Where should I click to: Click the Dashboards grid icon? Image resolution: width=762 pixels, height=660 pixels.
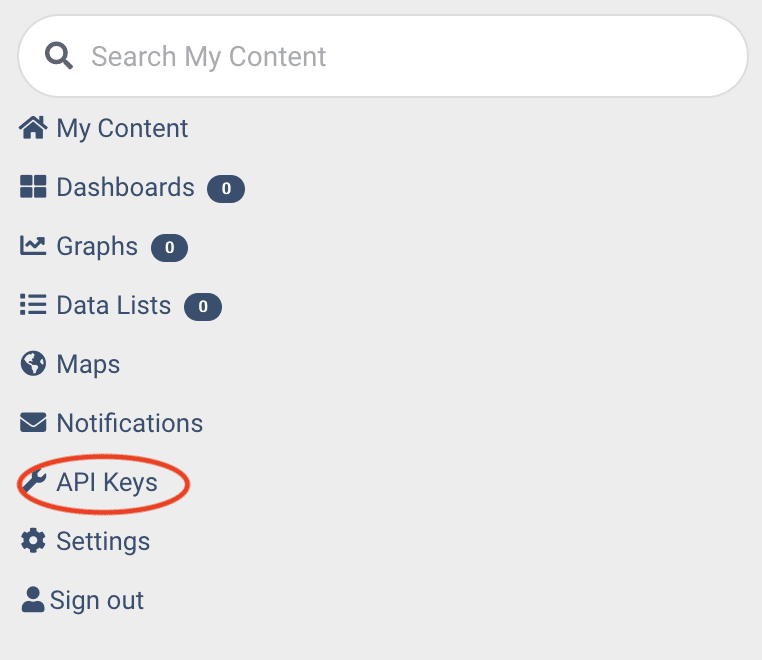click(33, 187)
